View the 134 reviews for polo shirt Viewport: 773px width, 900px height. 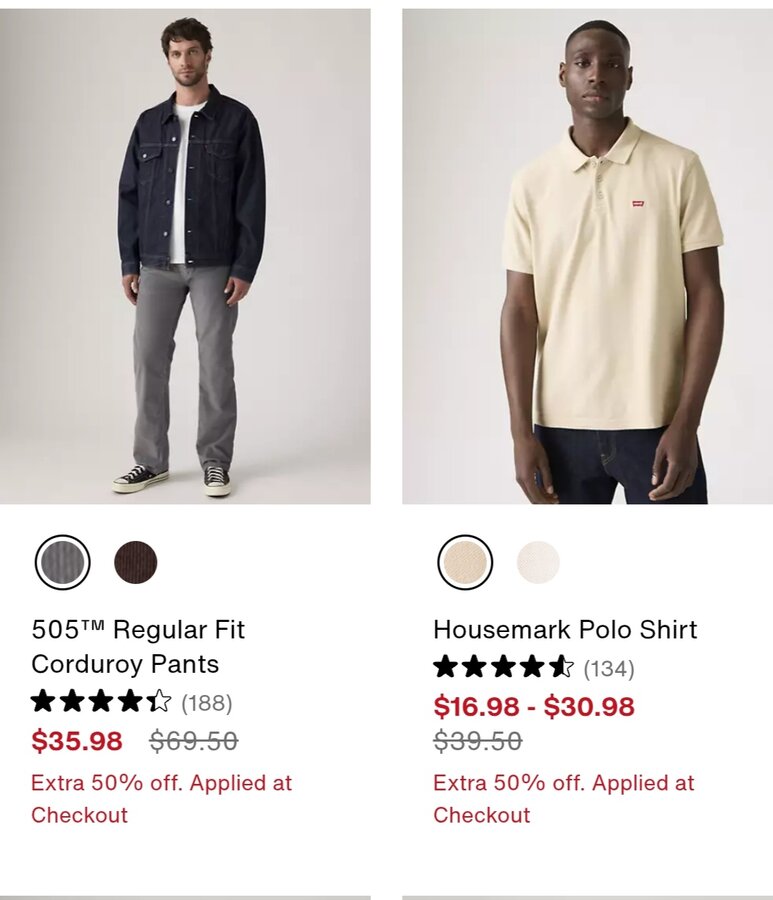[x=609, y=668]
